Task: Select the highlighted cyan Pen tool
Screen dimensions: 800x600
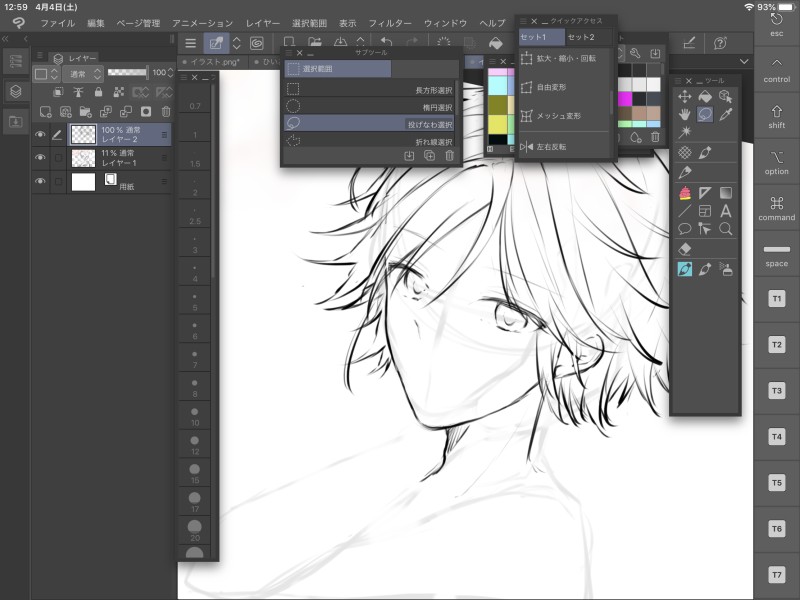Action: pos(685,269)
